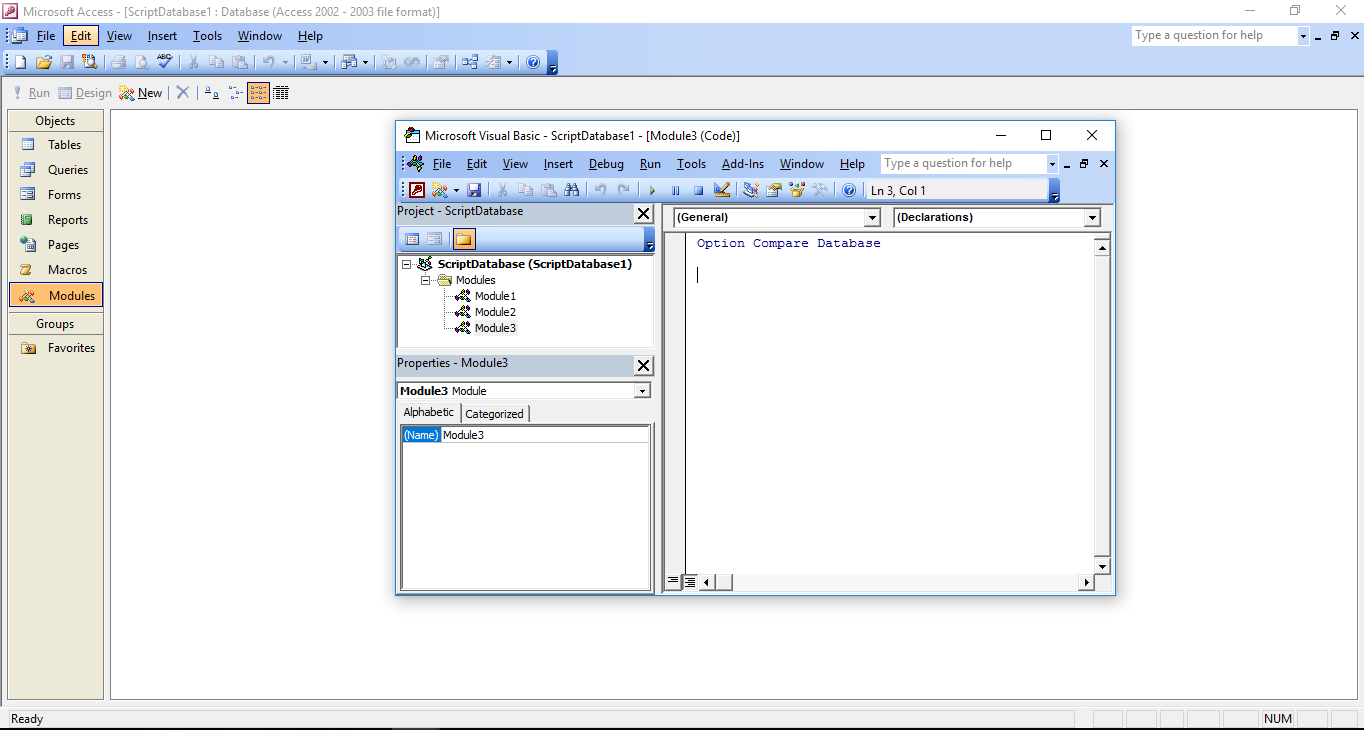Select Queries in Objects pane
The width and height of the screenshot is (1364, 730).
pyautogui.click(x=56, y=170)
